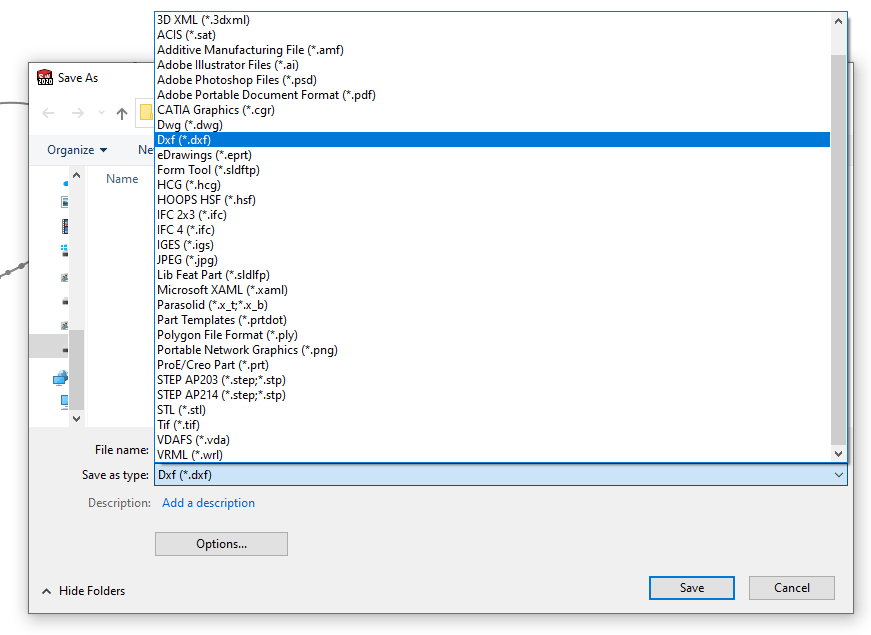Choose Adobe Portable Document Format (*.pdf)
The image size is (871, 635).
(x=266, y=95)
